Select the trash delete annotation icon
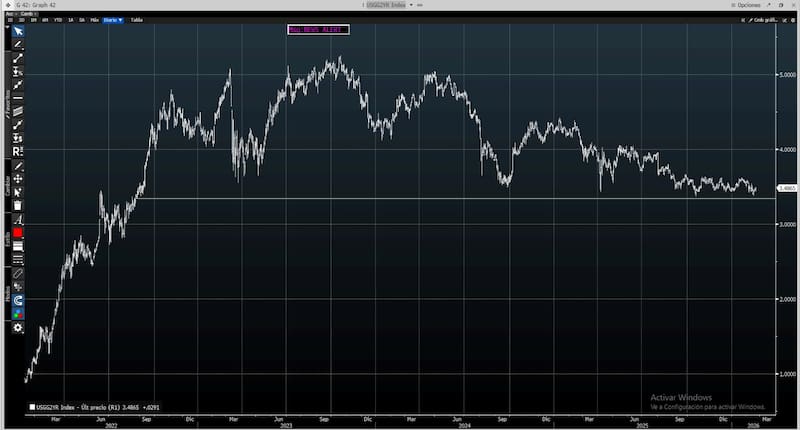The image size is (800, 430). 17,205
